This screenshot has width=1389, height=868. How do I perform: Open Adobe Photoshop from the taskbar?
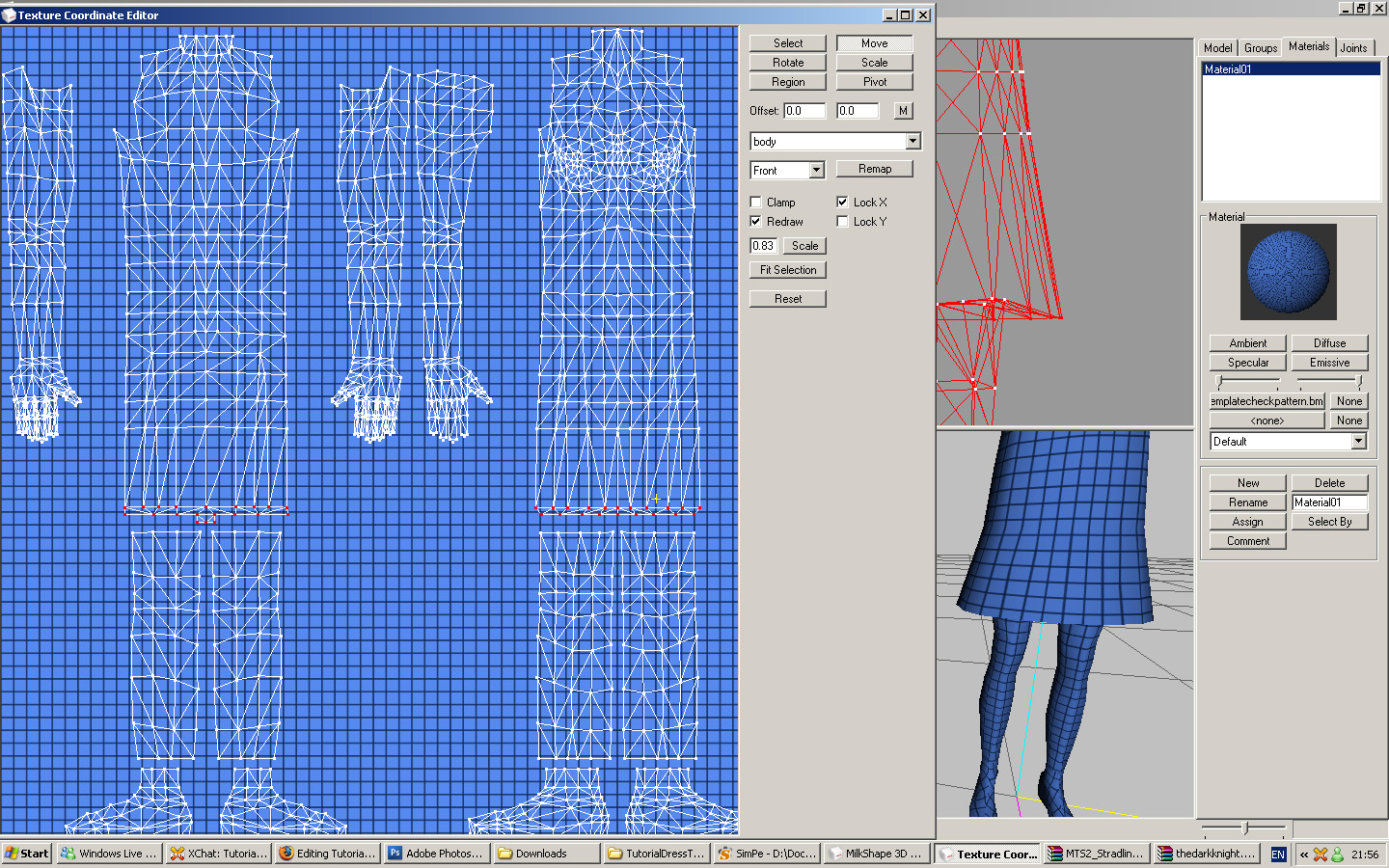pyautogui.click(x=435, y=854)
